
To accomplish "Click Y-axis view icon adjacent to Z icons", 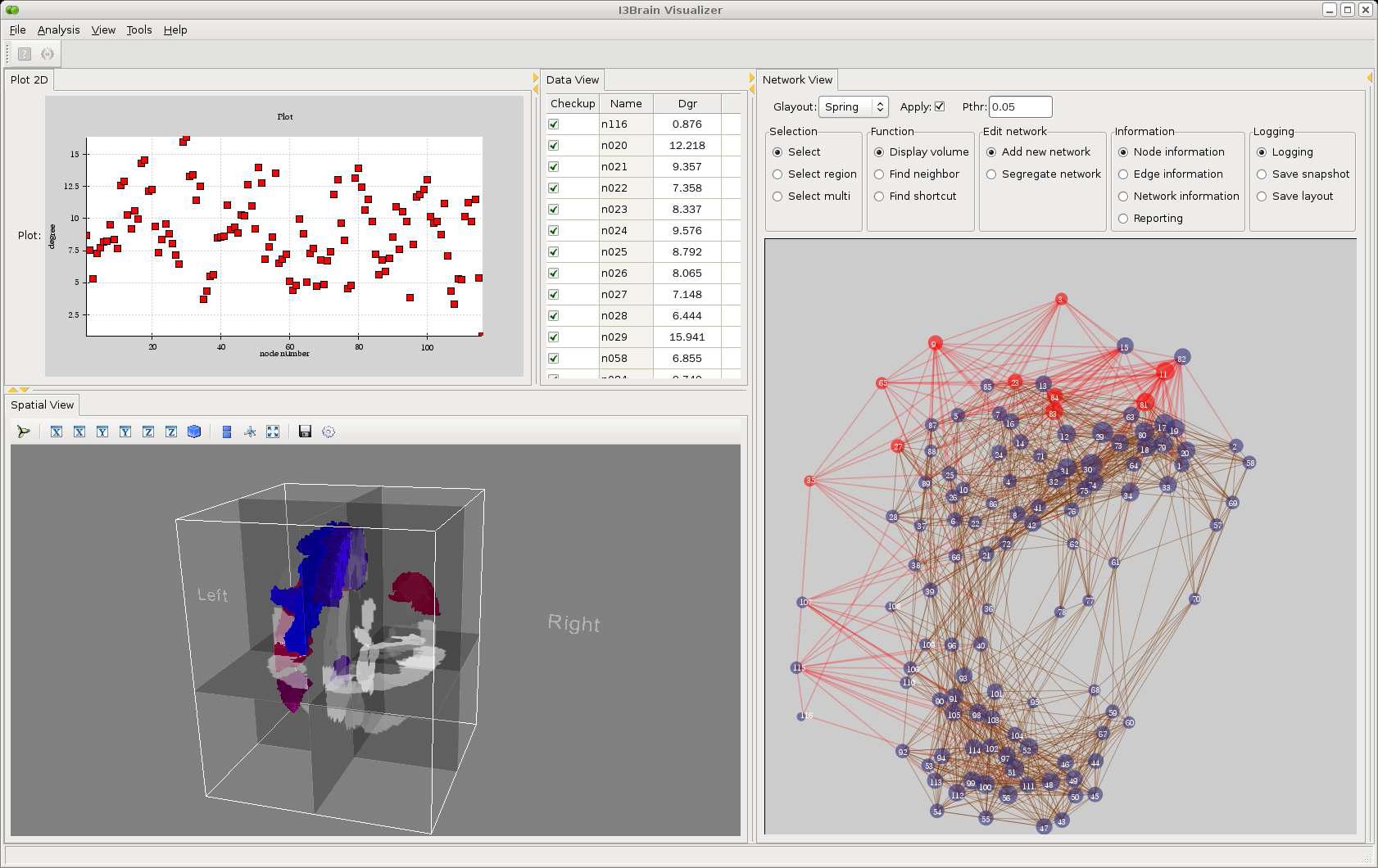I will point(125,432).
